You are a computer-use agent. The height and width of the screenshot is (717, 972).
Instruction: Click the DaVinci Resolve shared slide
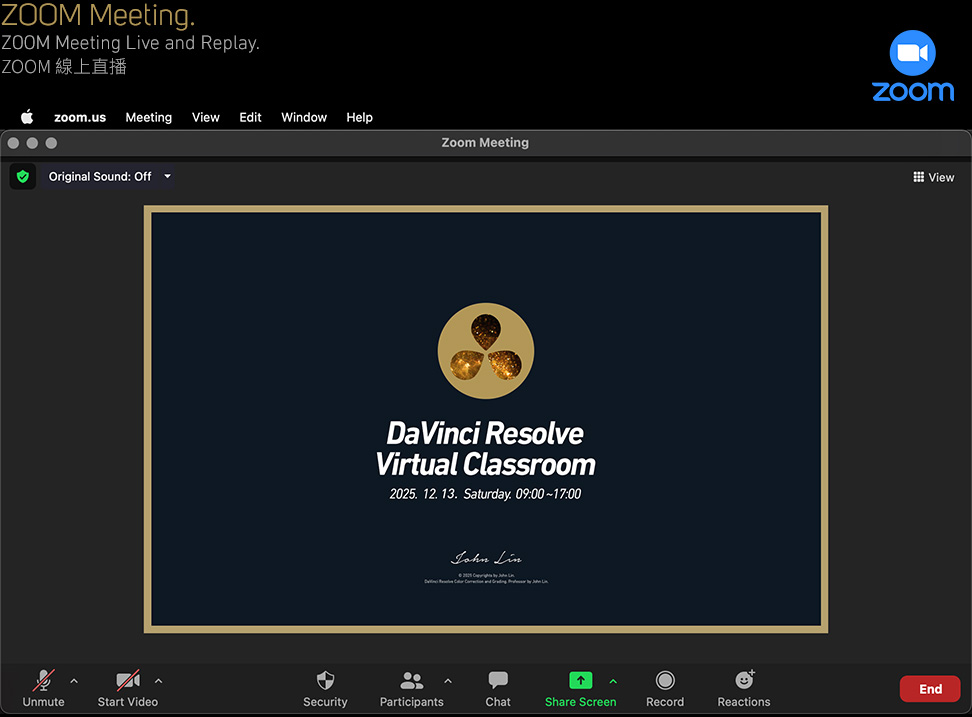(x=485, y=419)
